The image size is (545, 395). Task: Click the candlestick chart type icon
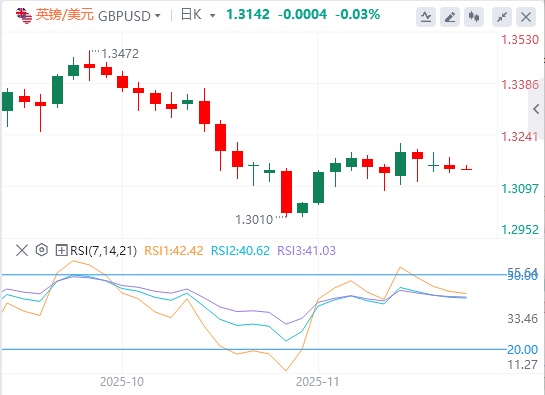pos(474,17)
